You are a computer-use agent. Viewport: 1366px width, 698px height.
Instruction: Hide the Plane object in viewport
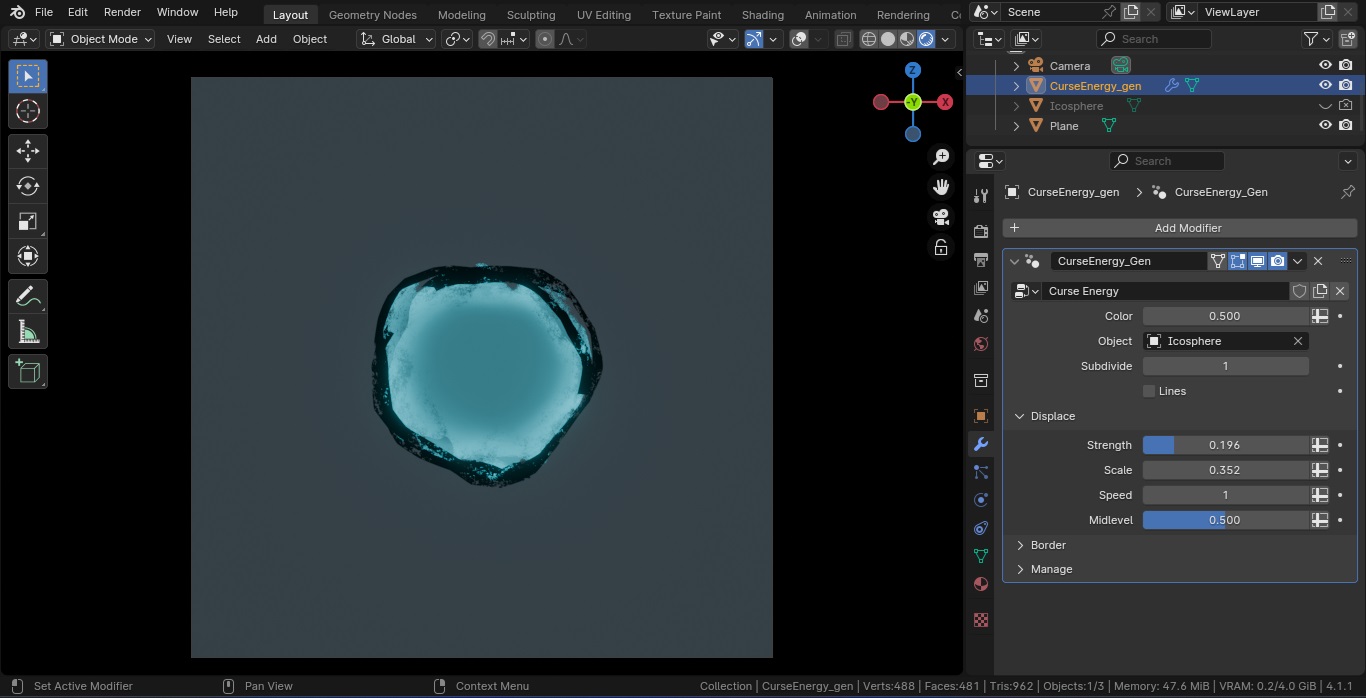tap(1325, 126)
